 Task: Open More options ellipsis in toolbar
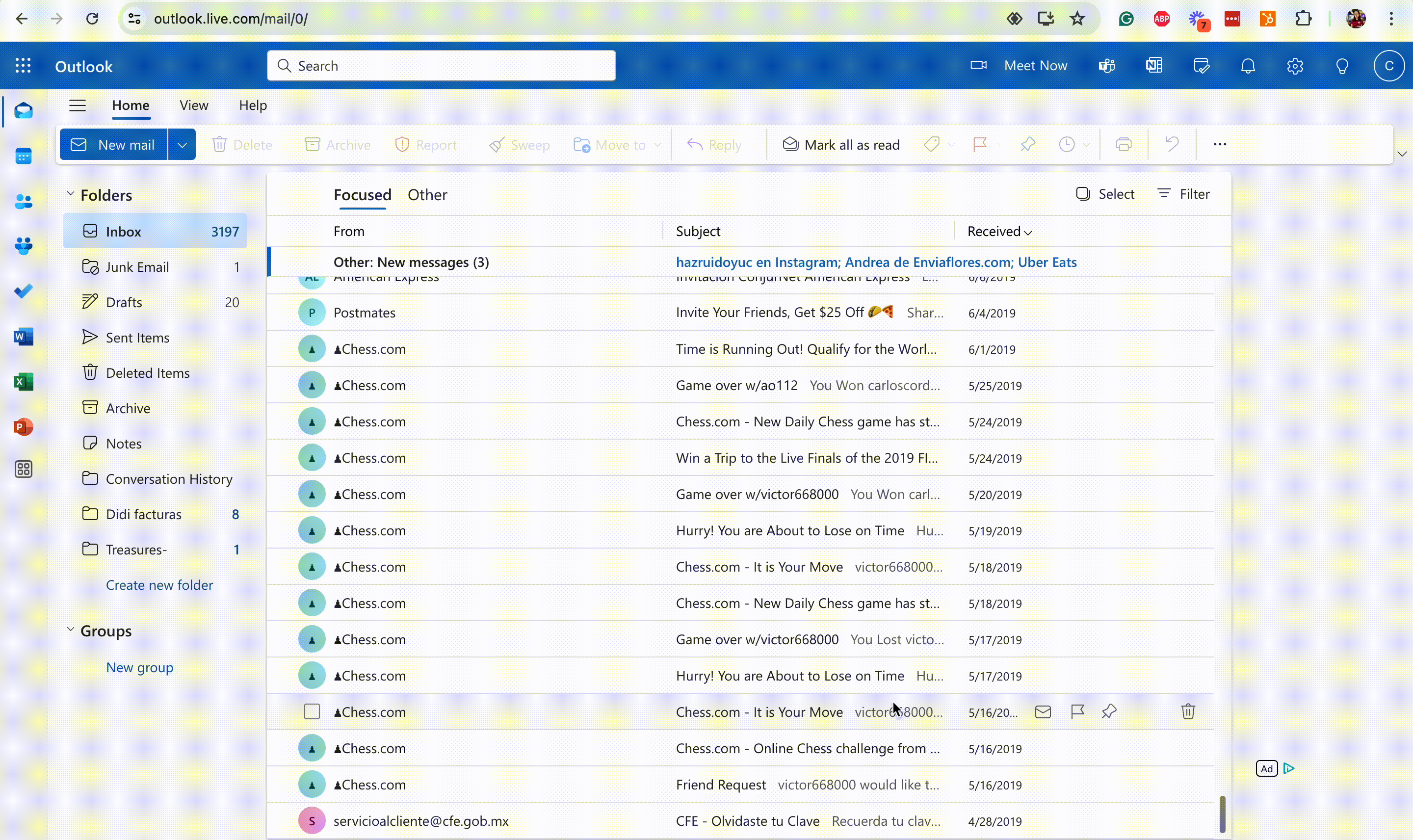[1220, 144]
